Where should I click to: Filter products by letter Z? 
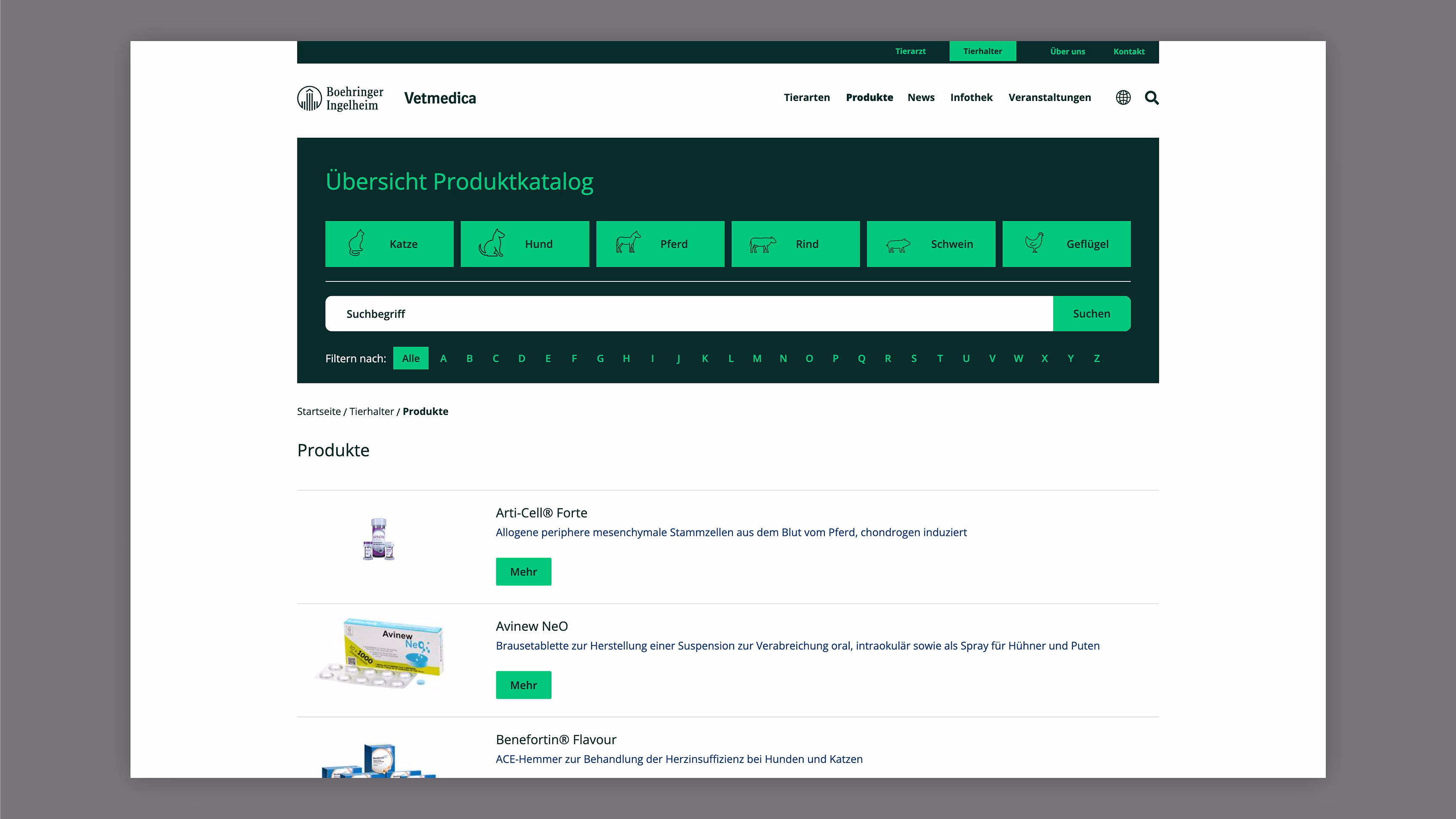[x=1097, y=359]
